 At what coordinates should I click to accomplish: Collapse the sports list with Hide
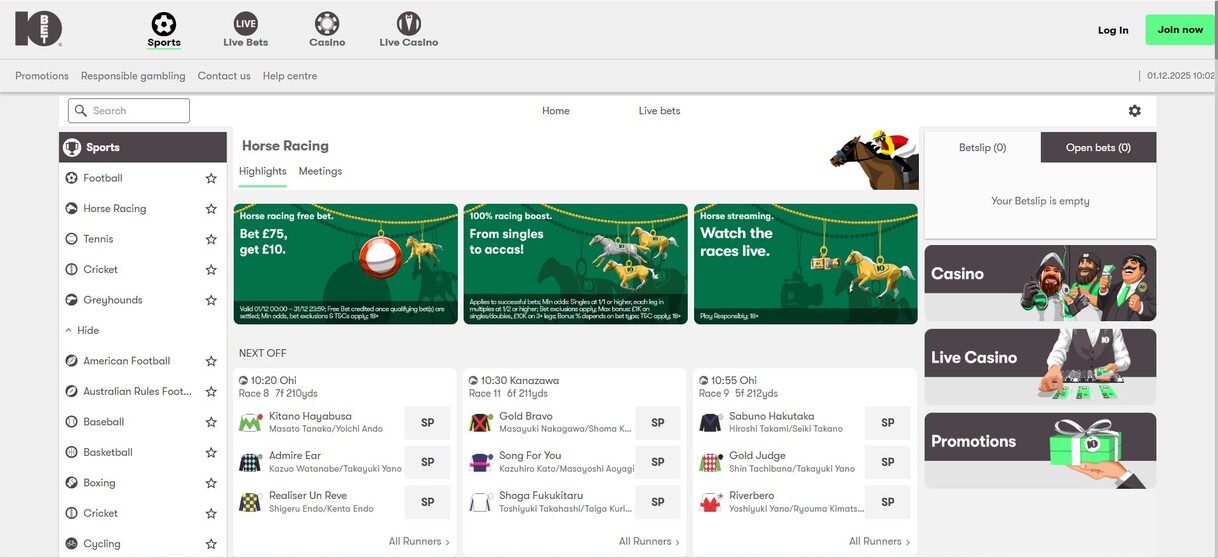82,331
